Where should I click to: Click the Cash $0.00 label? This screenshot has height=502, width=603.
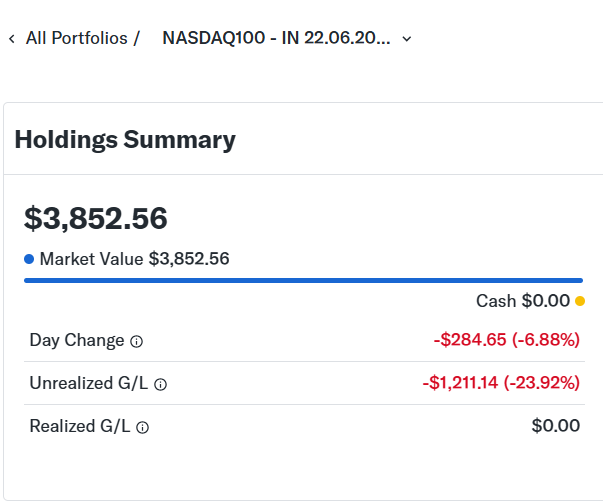[x=523, y=301]
